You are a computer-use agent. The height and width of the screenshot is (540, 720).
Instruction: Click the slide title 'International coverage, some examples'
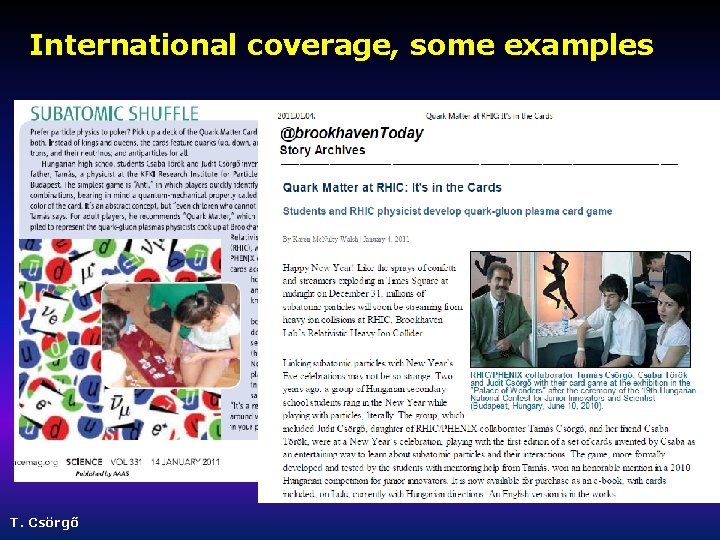[341, 45]
